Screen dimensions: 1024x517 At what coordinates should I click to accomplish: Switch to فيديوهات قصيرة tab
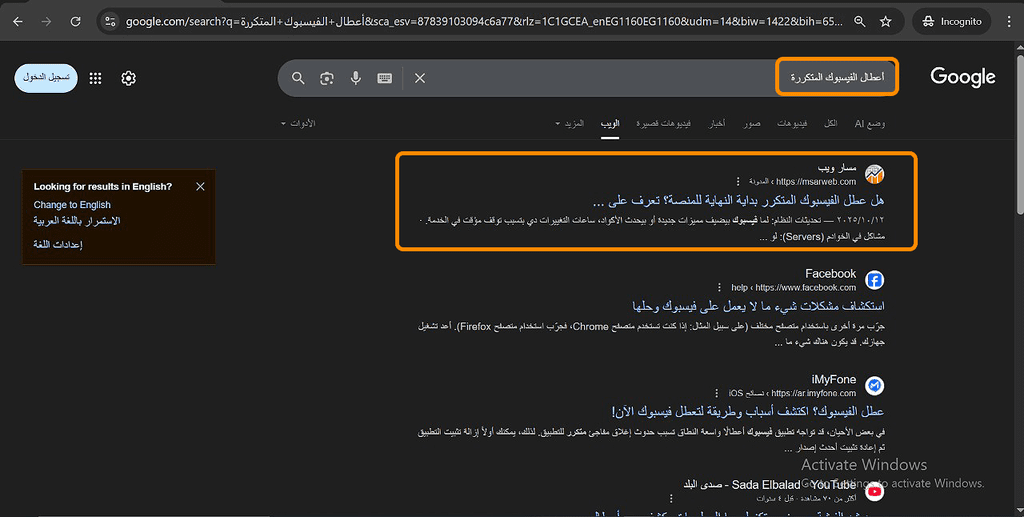[664, 123]
